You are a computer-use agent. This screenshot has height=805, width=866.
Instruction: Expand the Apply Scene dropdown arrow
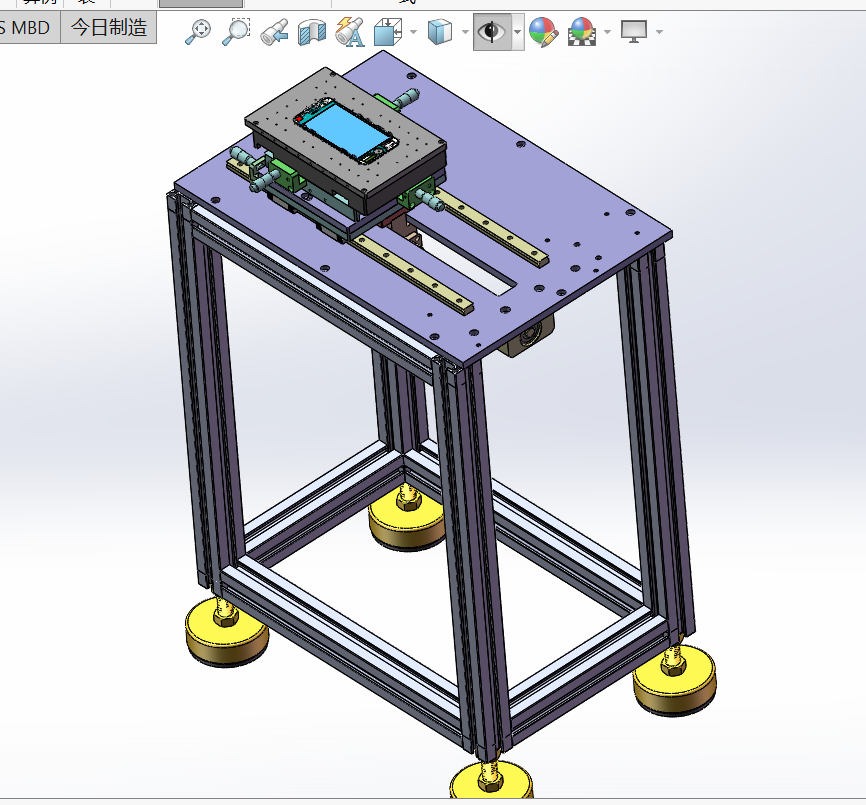[x=608, y=32]
